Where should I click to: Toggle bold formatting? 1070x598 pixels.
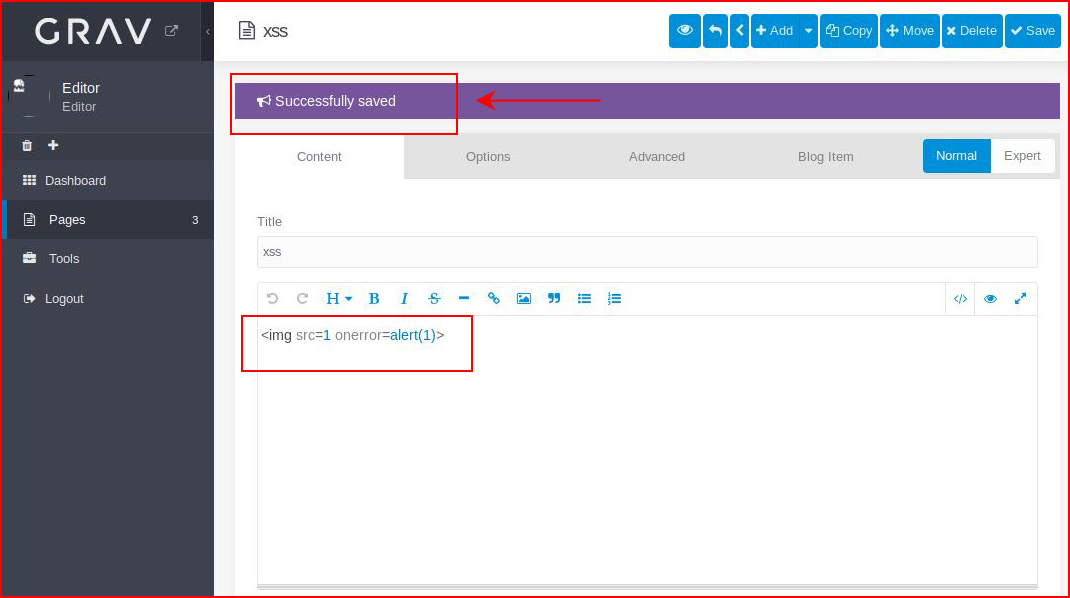click(374, 298)
